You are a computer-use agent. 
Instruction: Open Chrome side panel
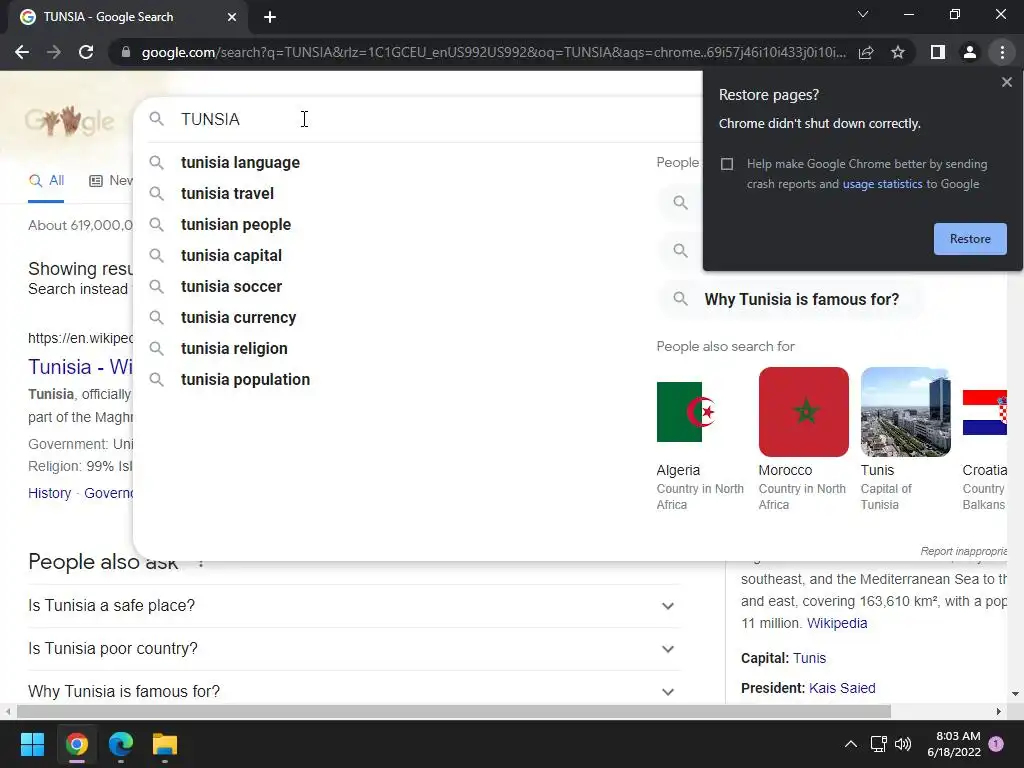coord(938,52)
